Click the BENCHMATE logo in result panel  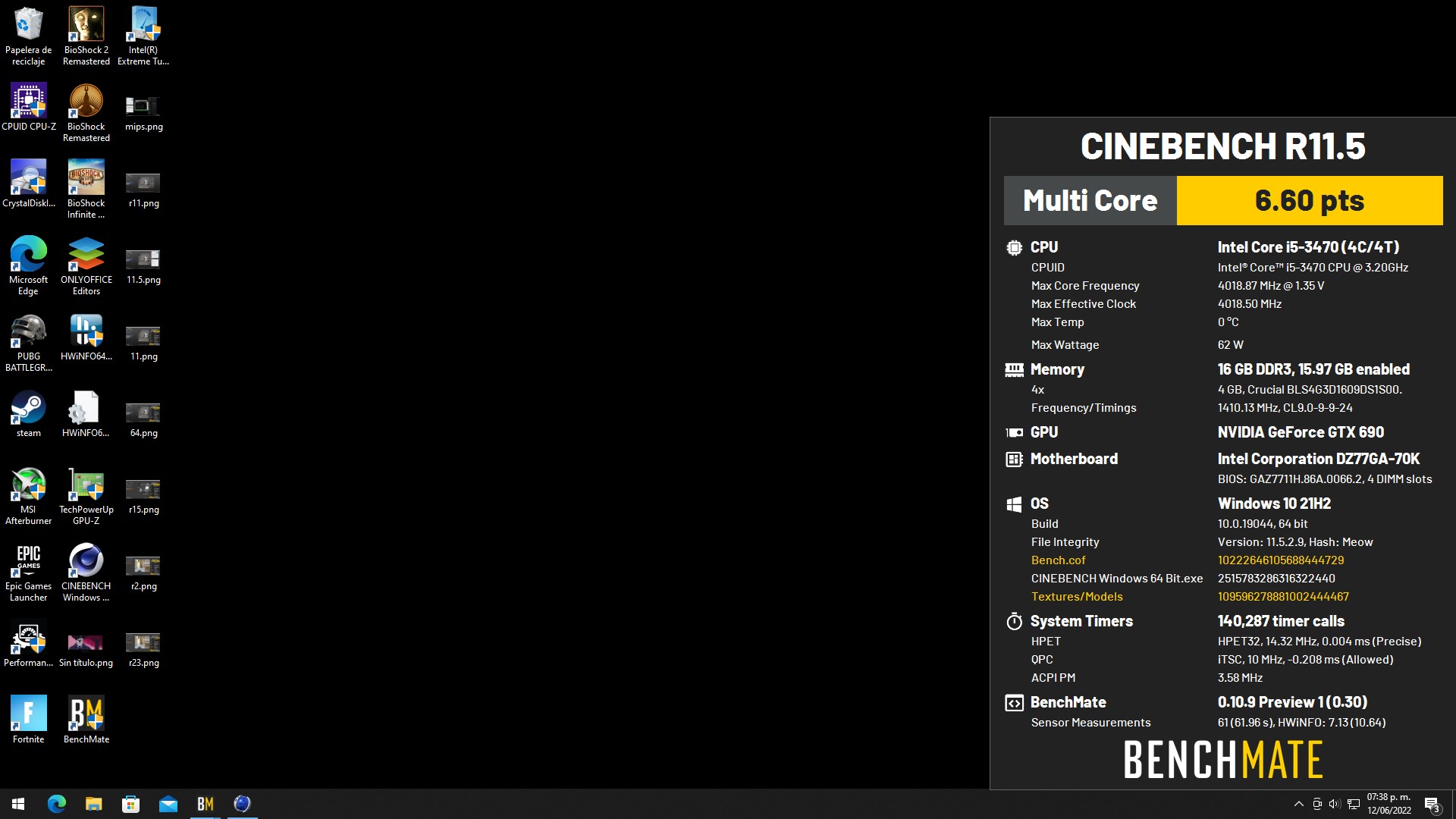[x=1223, y=760]
